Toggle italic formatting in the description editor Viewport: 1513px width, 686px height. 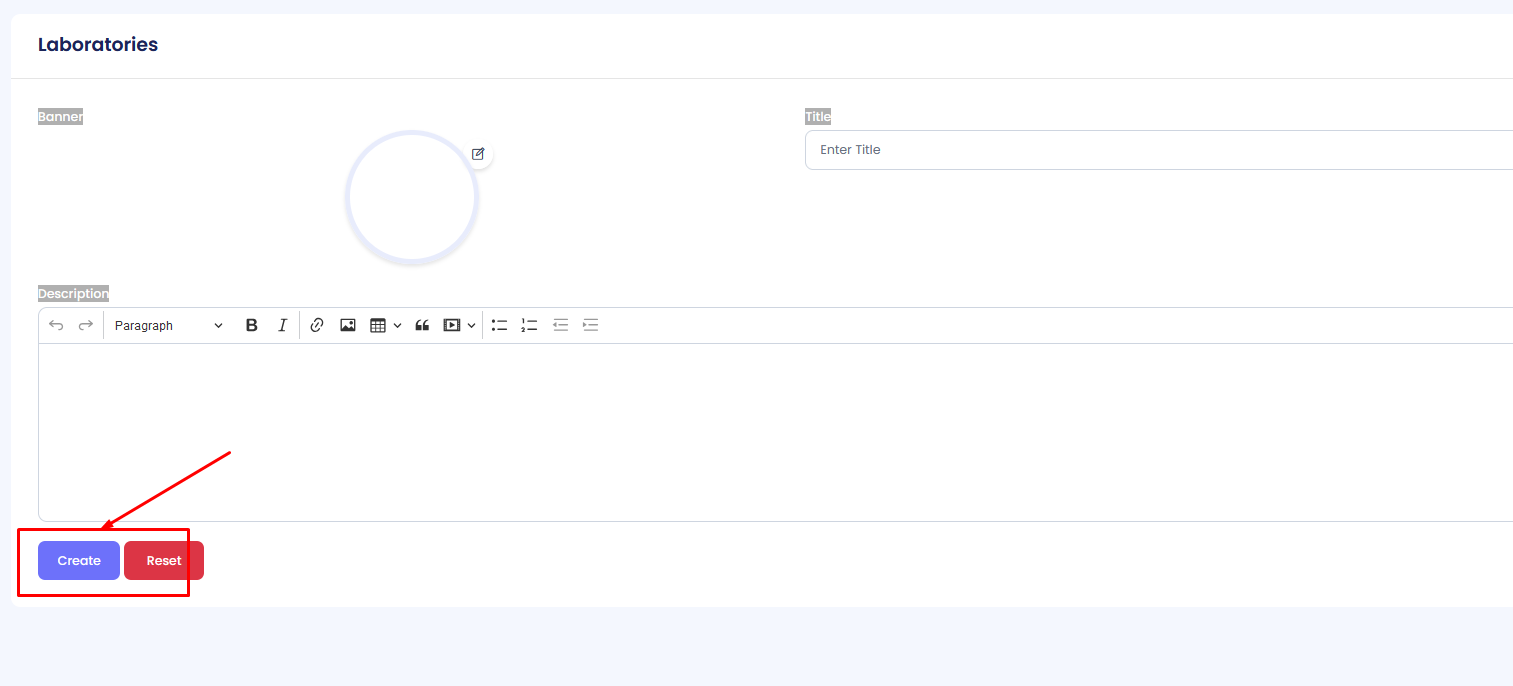pos(282,325)
